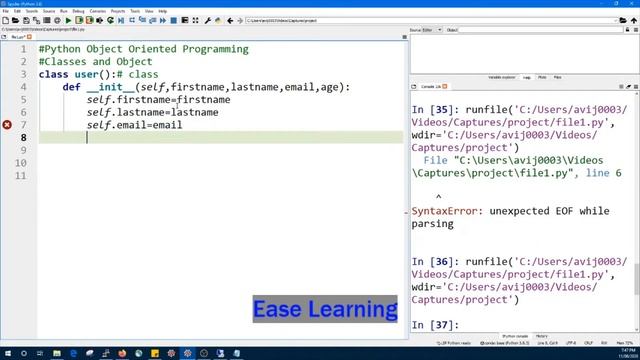Go forward to the next cursor position
Screen dimensions: 640x360
pyautogui.click(x=240, y=20)
